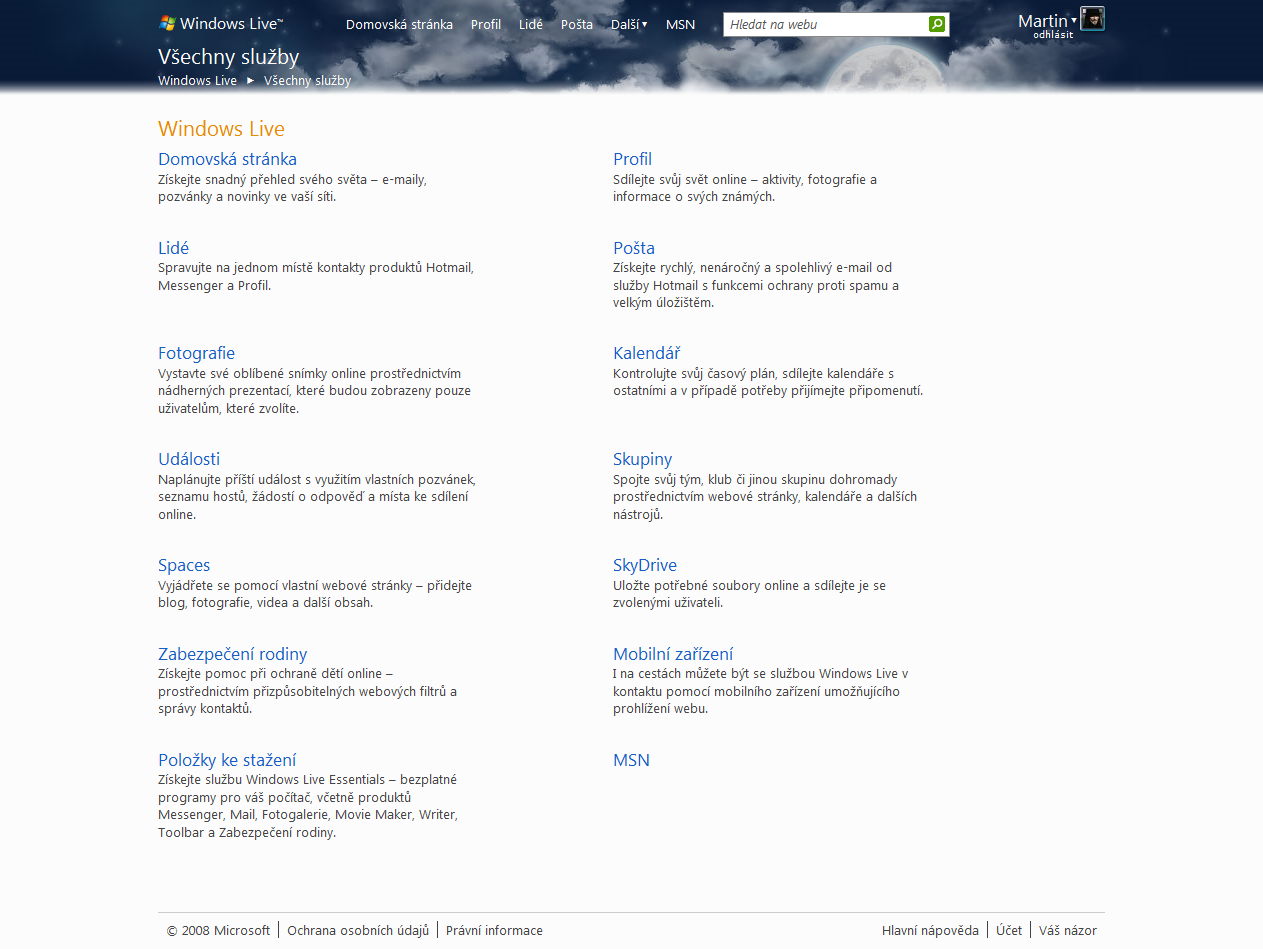Expand the Další dropdown menu

pos(629,24)
